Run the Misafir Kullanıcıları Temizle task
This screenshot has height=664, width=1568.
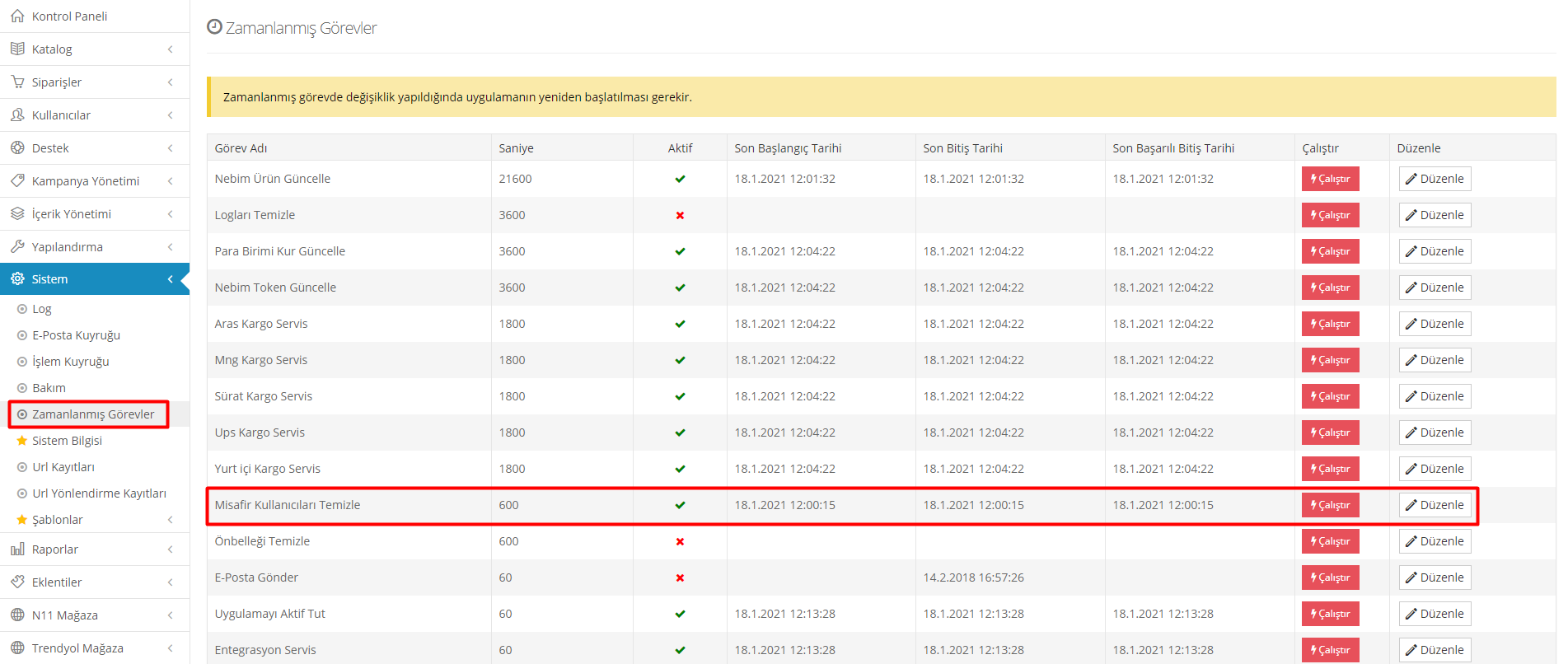1330,505
